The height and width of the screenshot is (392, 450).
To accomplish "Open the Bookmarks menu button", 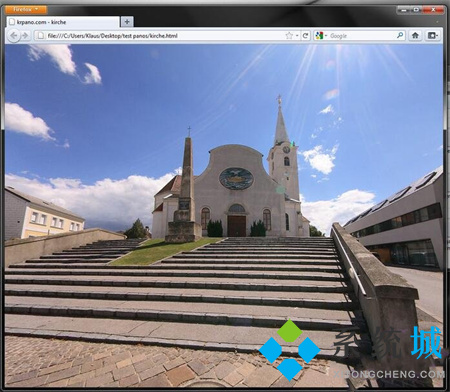I will point(432,35).
